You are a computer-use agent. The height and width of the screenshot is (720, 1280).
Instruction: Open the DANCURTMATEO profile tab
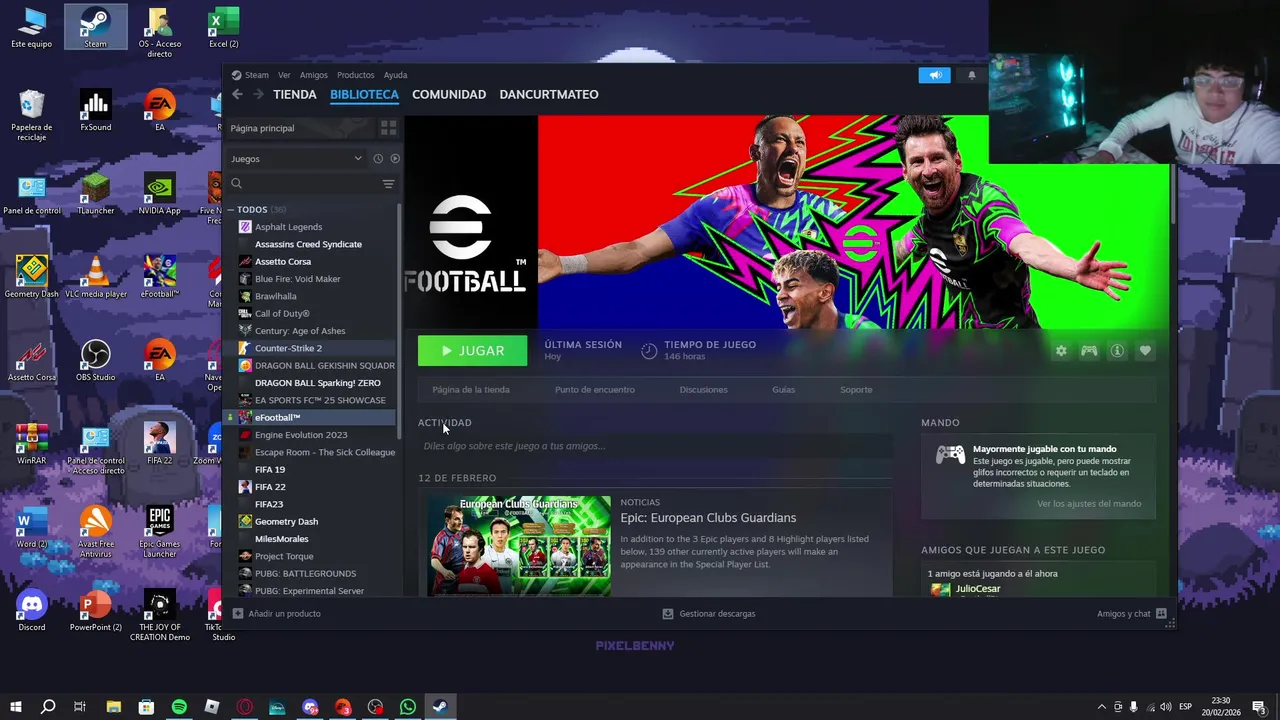click(549, 94)
